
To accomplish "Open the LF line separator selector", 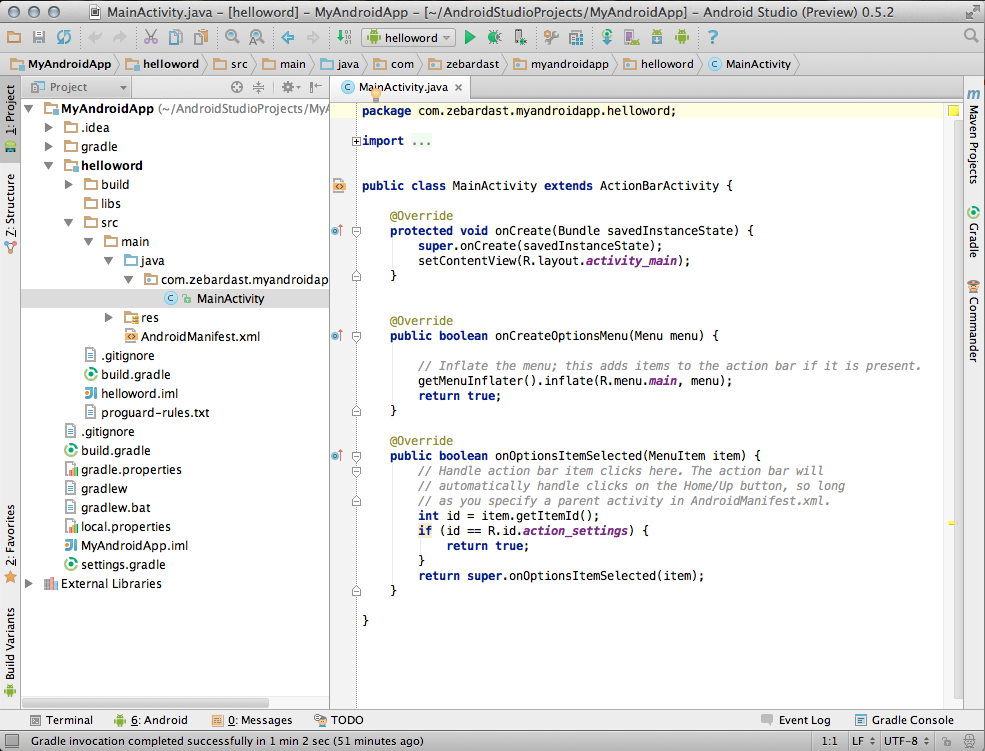I will [x=863, y=741].
